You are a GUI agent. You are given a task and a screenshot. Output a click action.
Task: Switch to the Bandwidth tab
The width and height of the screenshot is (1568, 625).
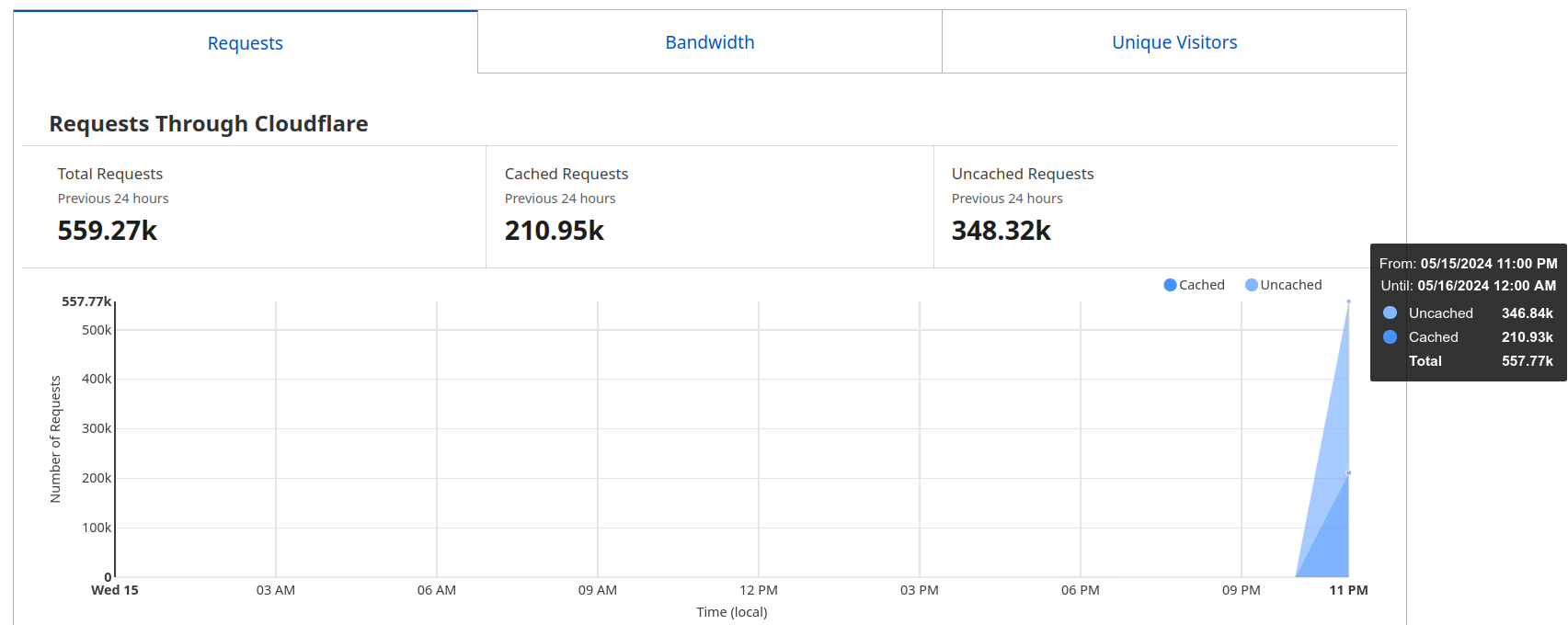[709, 42]
